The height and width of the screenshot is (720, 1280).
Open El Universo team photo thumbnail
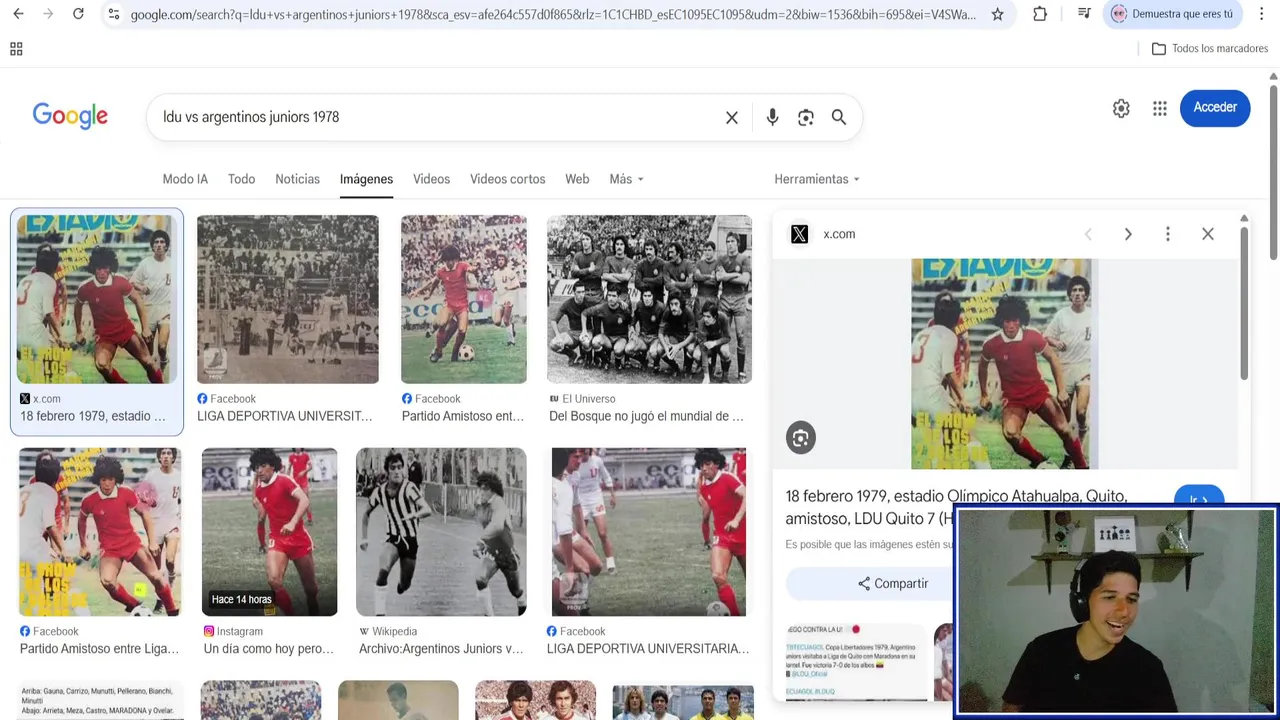coord(649,299)
